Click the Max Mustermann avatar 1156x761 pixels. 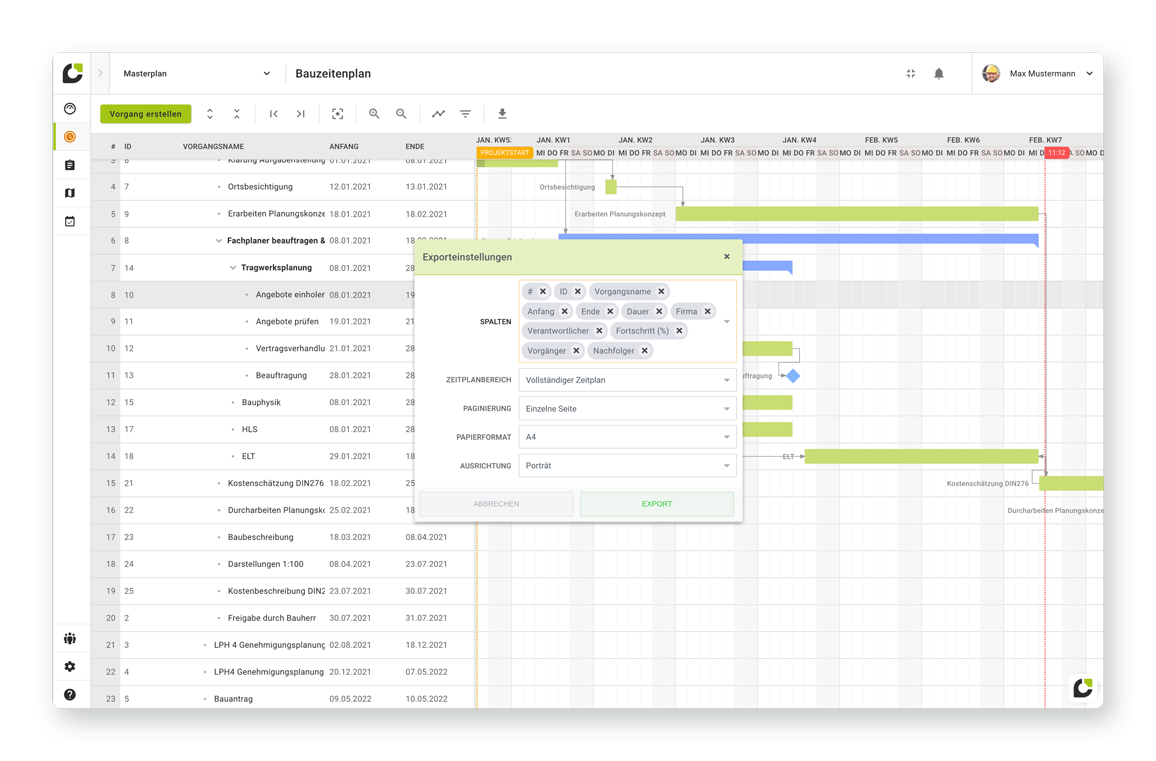[x=992, y=73]
